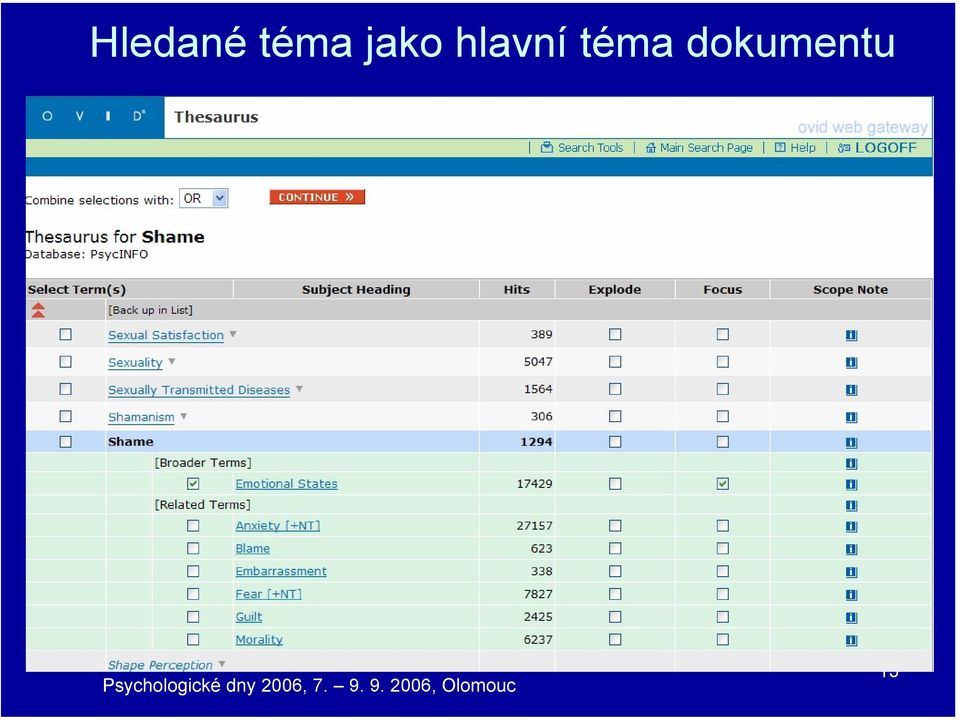This screenshot has height=720, width=960.
Task: Uncheck Focus for Emotional States
Action: pyautogui.click(x=723, y=484)
